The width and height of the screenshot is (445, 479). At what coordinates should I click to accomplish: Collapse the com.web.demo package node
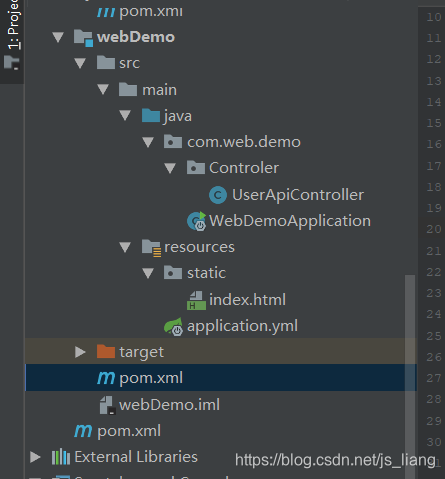tap(148, 142)
